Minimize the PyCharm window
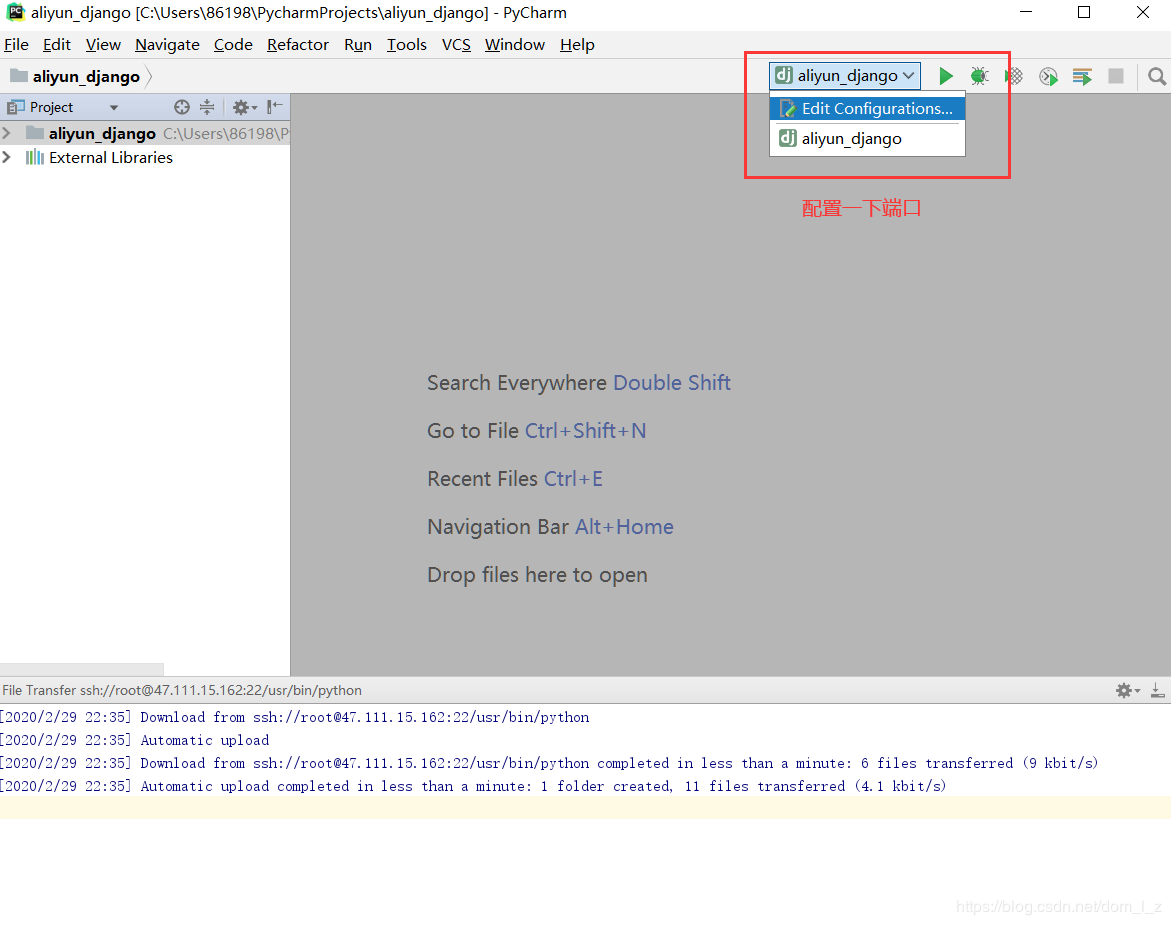 coord(1025,12)
